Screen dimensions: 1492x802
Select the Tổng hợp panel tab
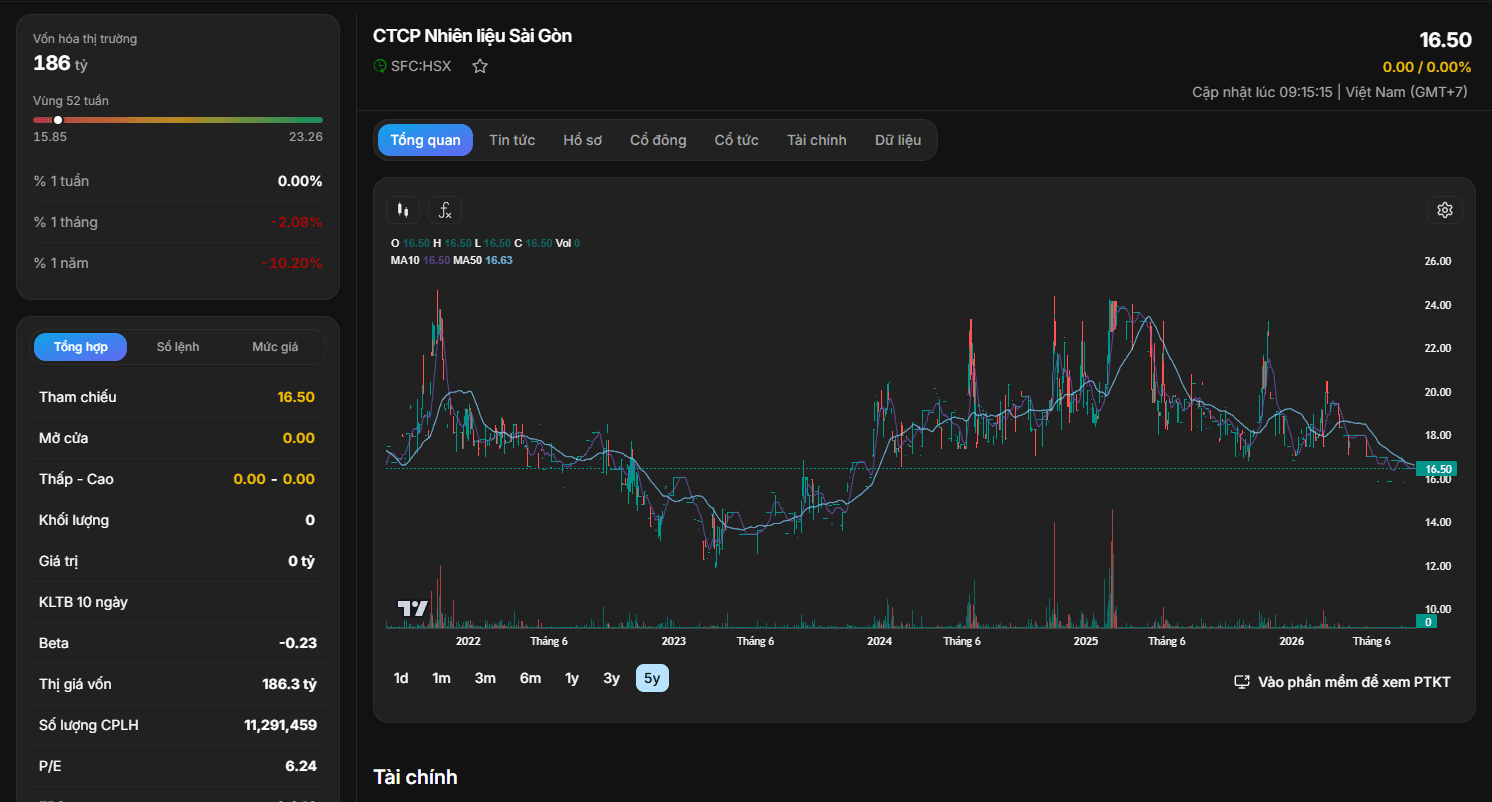point(81,347)
